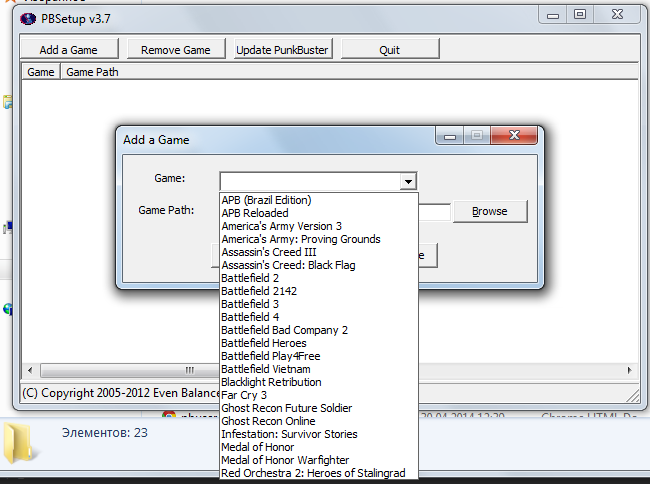Close the Add a Game dialog
Image resolution: width=650 pixels, height=484 pixels.
(x=514, y=136)
